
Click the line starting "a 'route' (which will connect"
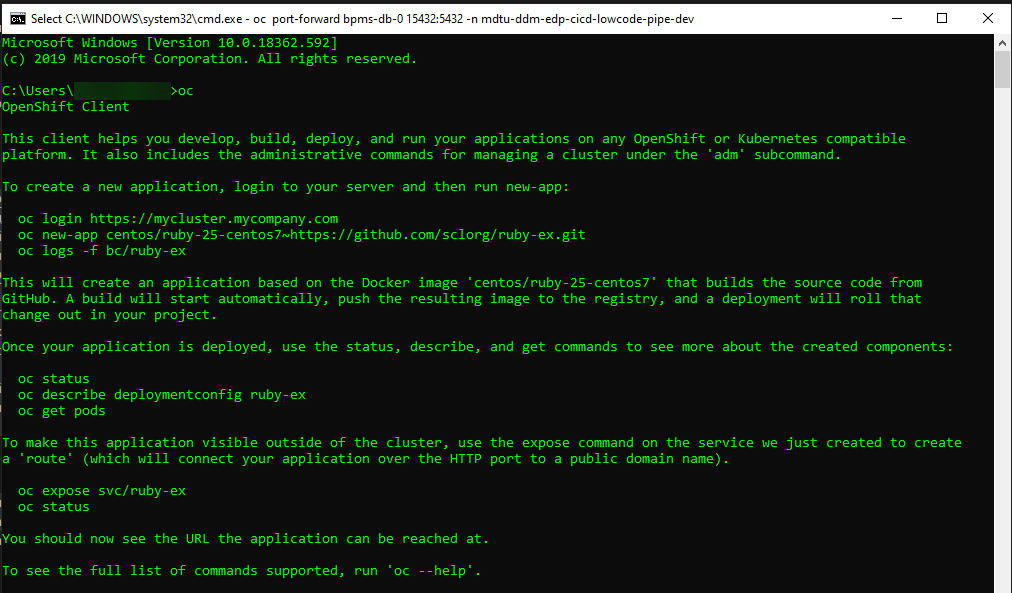click(365, 459)
